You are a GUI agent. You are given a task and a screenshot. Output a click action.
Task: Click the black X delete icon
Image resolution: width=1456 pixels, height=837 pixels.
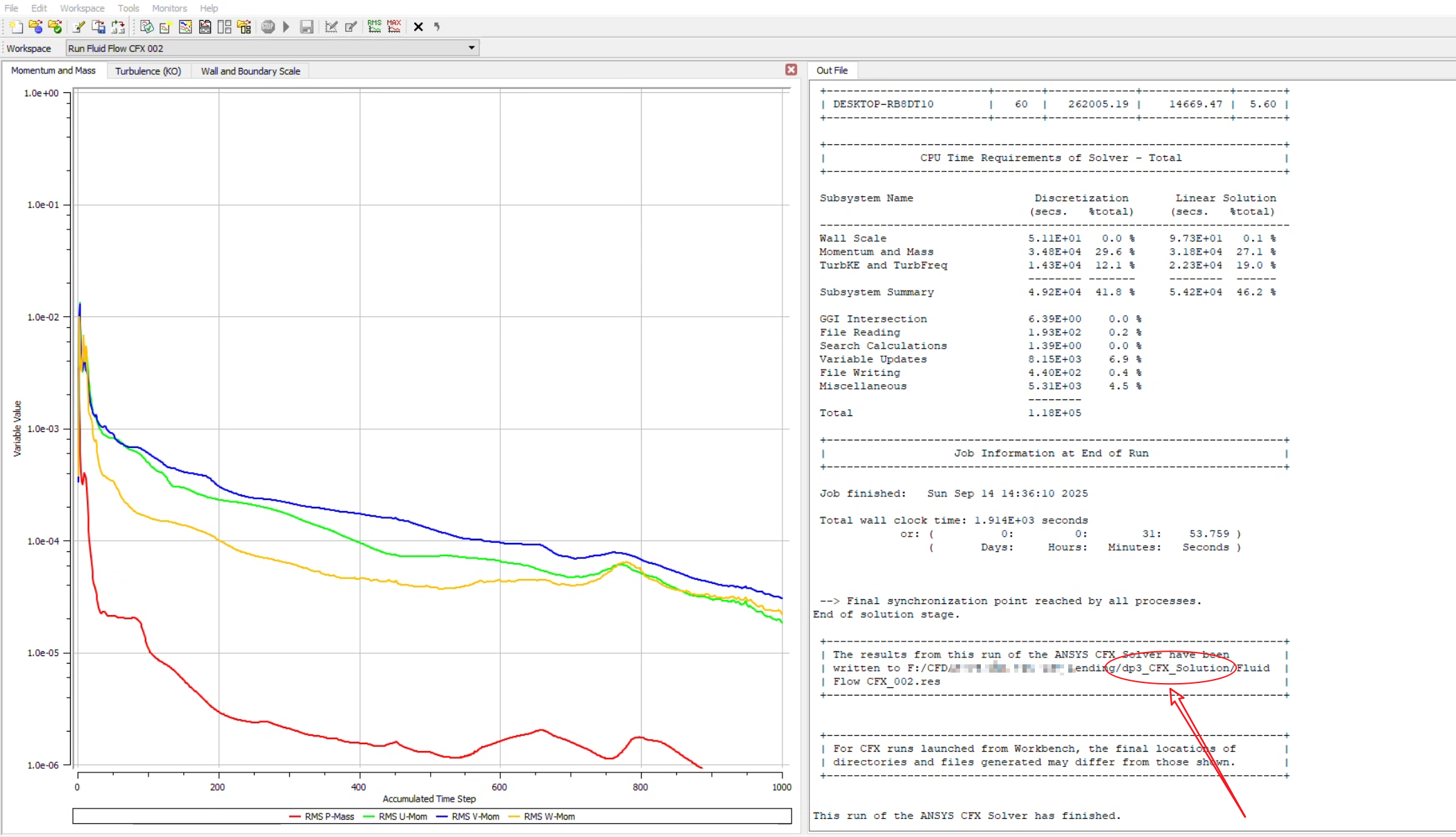click(418, 27)
